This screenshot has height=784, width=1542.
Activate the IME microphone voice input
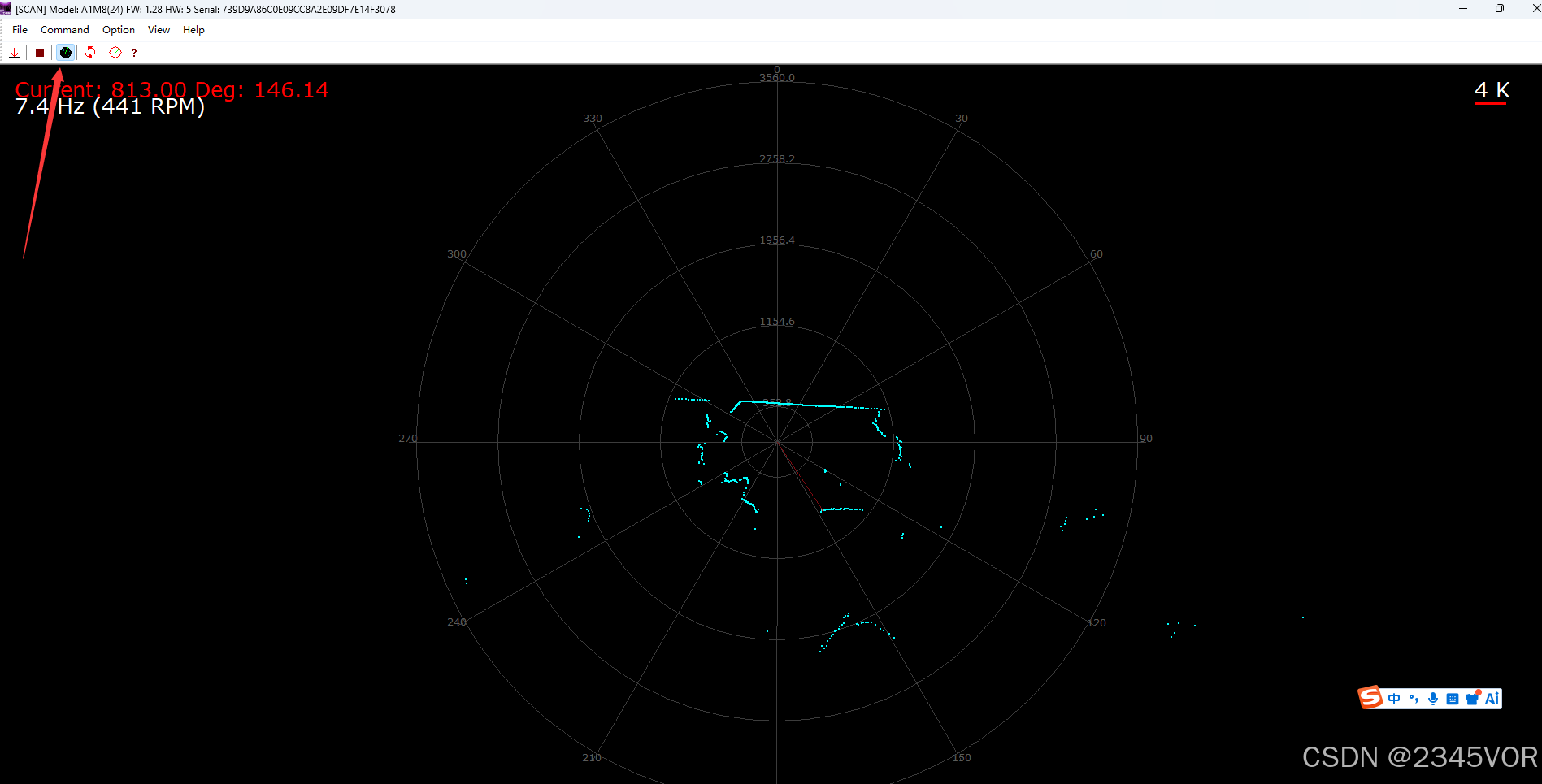tap(1433, 699)
